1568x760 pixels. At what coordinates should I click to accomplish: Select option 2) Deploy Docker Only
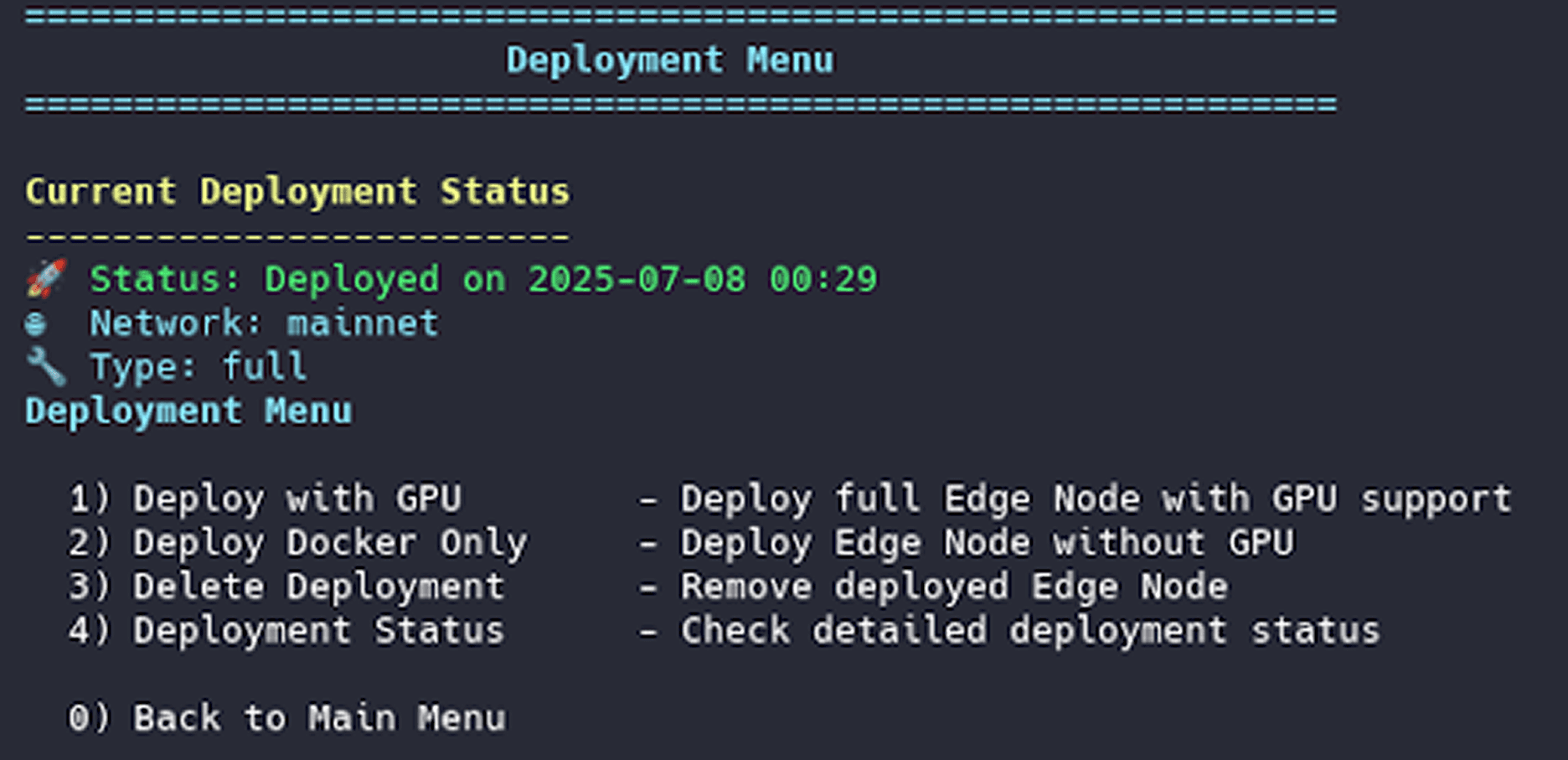(297, 542)
